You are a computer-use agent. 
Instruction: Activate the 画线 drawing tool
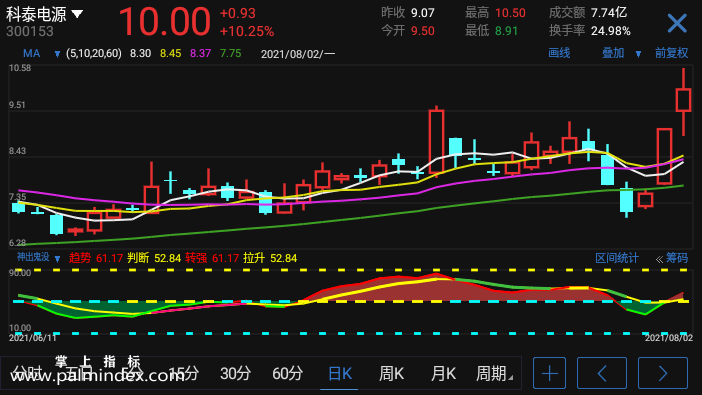(x=559, y=53)
